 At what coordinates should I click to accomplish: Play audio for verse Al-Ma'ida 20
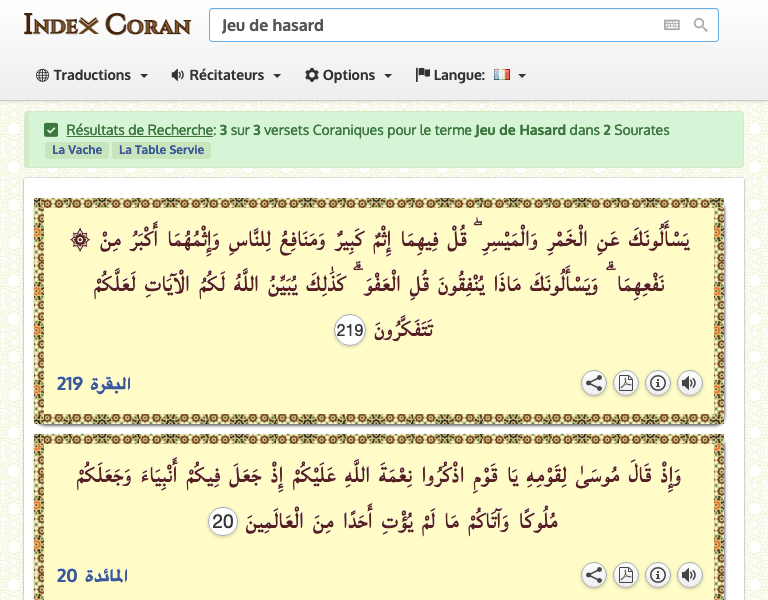coord(690,575)
